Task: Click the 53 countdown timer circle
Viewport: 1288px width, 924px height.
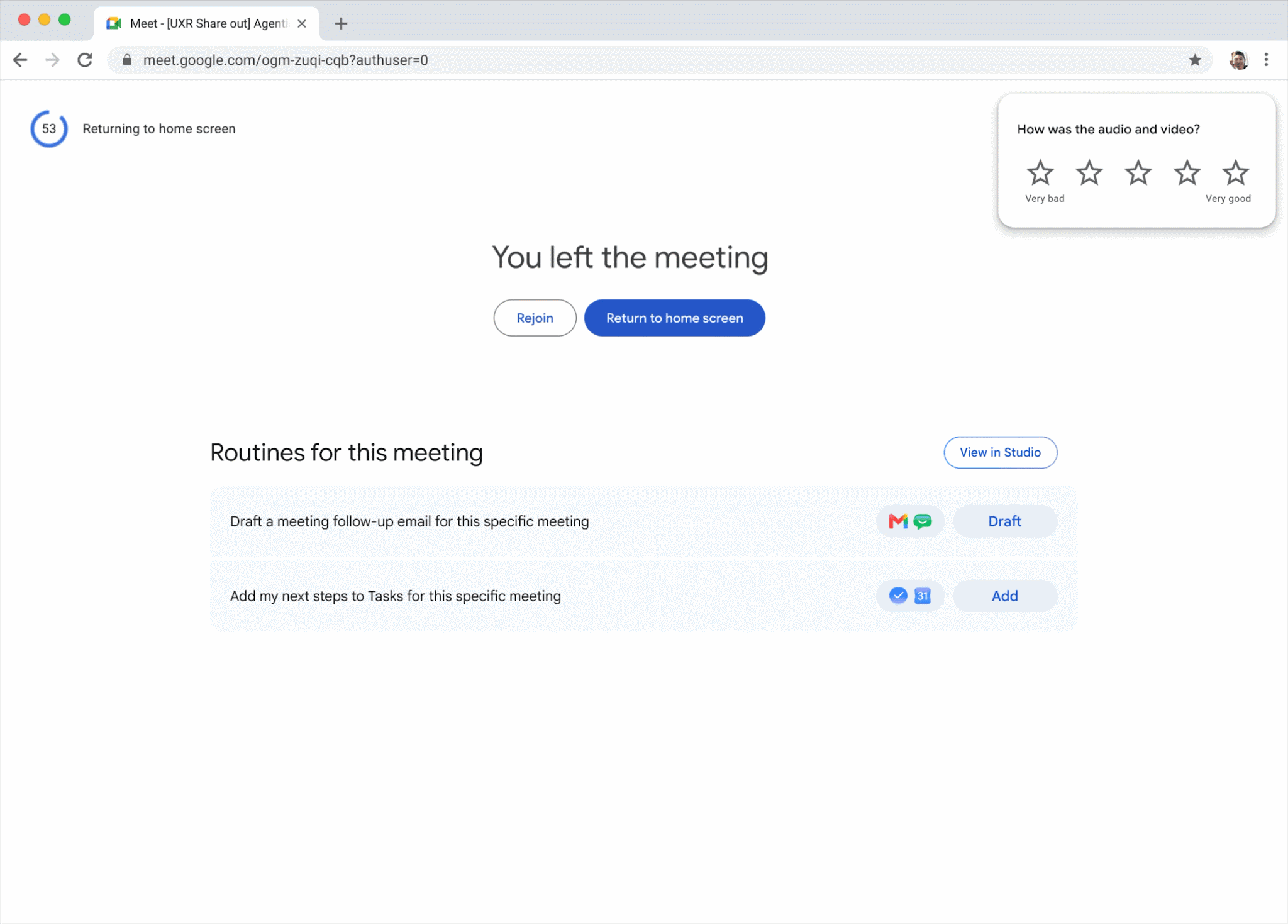Action: point(49,128)
